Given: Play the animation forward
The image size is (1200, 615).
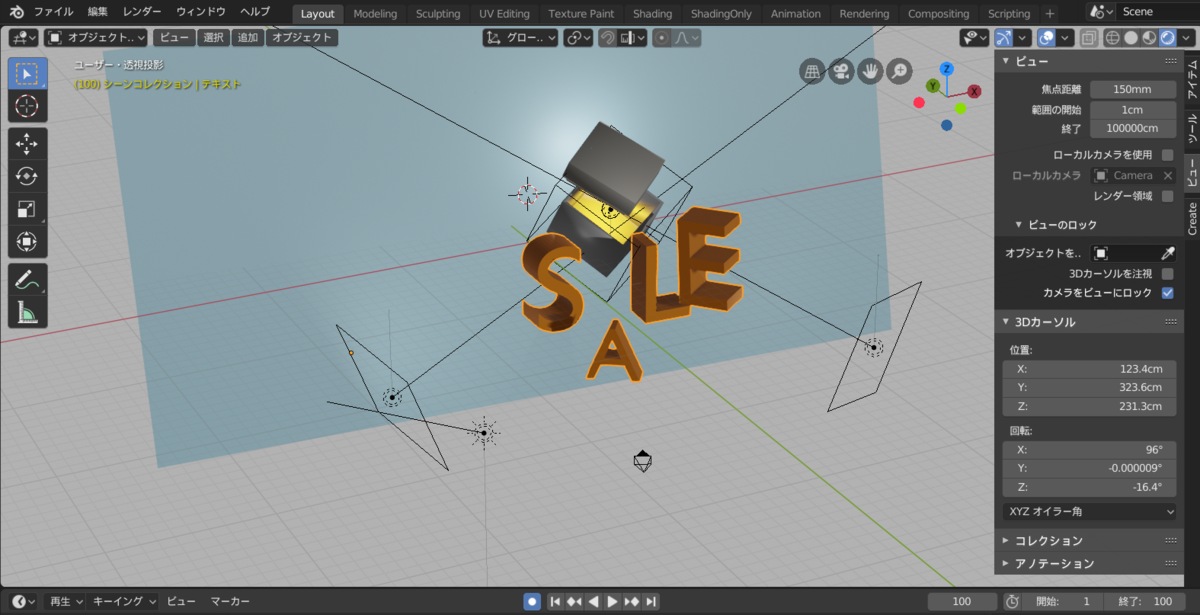Looking at the screenshot, I should click(612, 601).
